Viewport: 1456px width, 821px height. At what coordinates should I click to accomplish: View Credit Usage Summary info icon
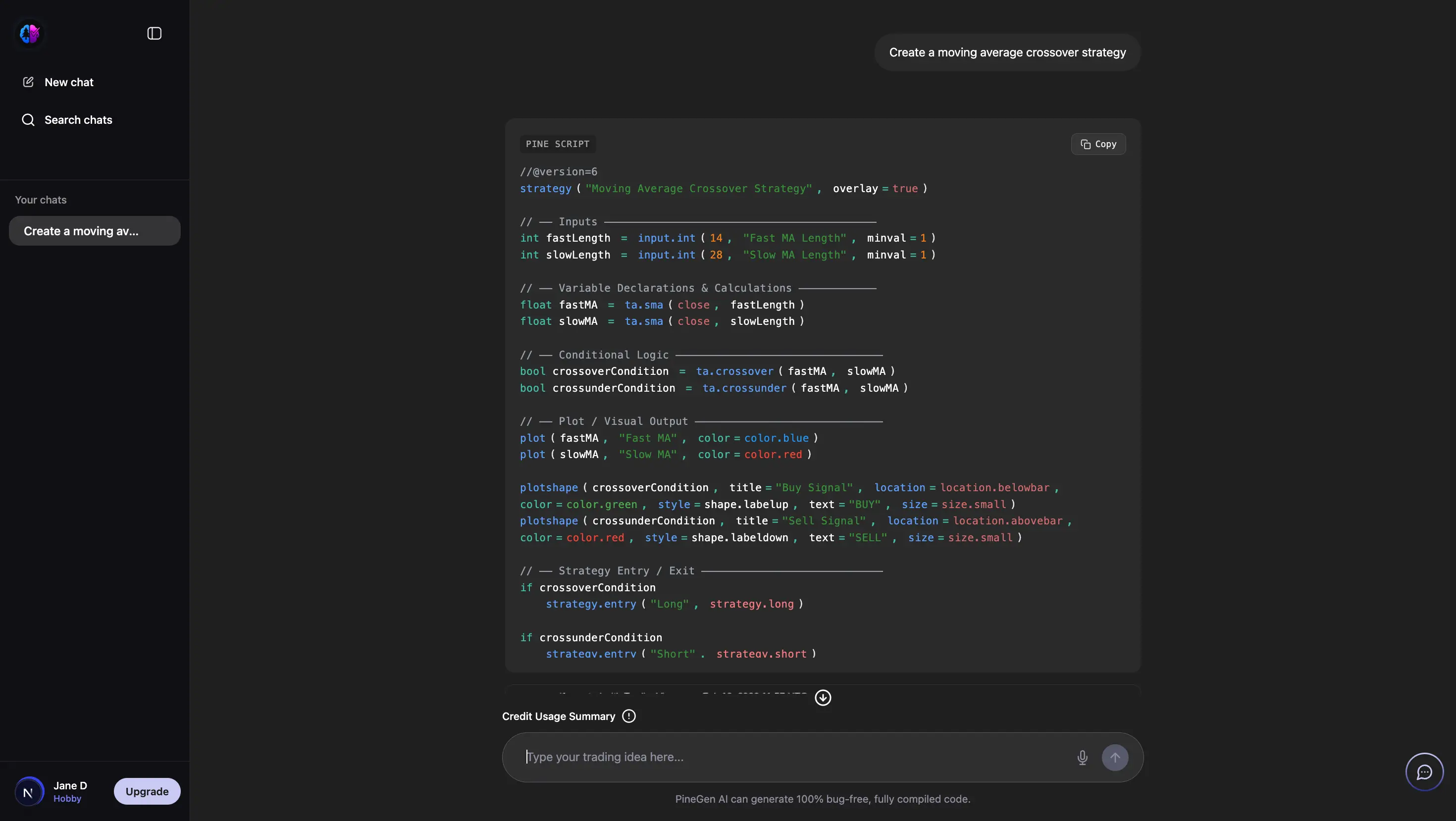628,716
